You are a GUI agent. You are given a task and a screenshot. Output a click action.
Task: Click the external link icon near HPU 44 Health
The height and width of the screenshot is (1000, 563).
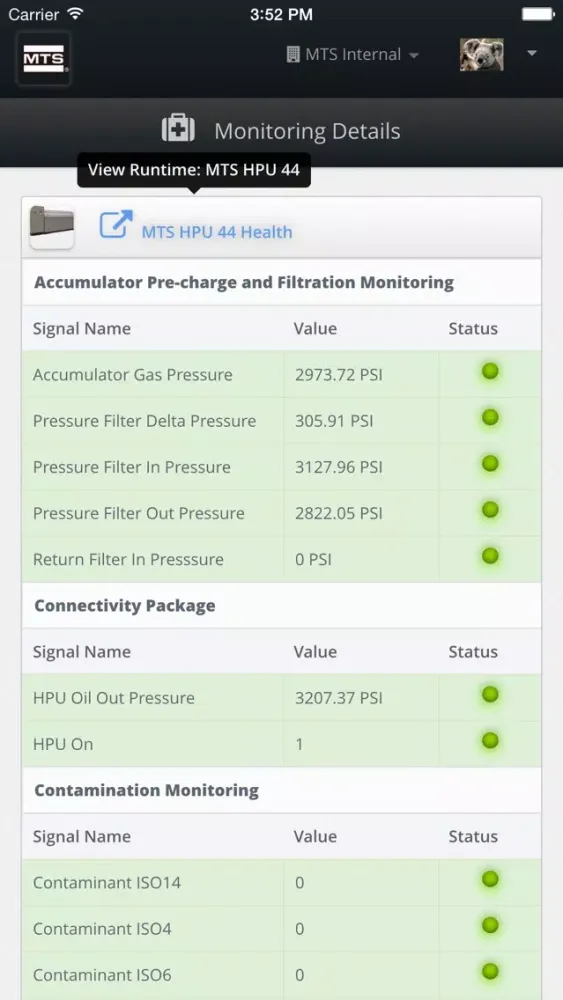[115, 224]
